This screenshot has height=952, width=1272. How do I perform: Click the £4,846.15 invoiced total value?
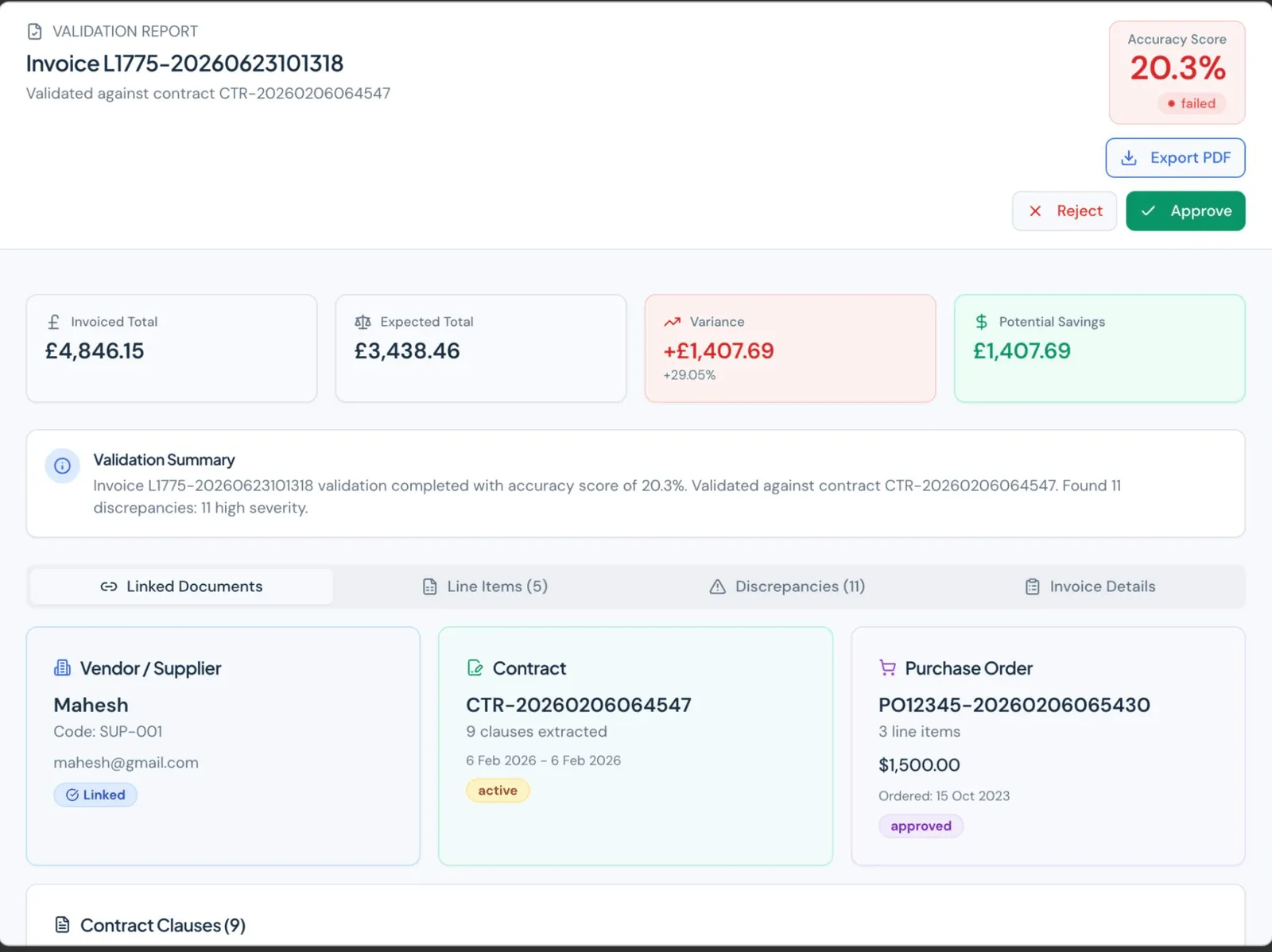click(95, 350)
